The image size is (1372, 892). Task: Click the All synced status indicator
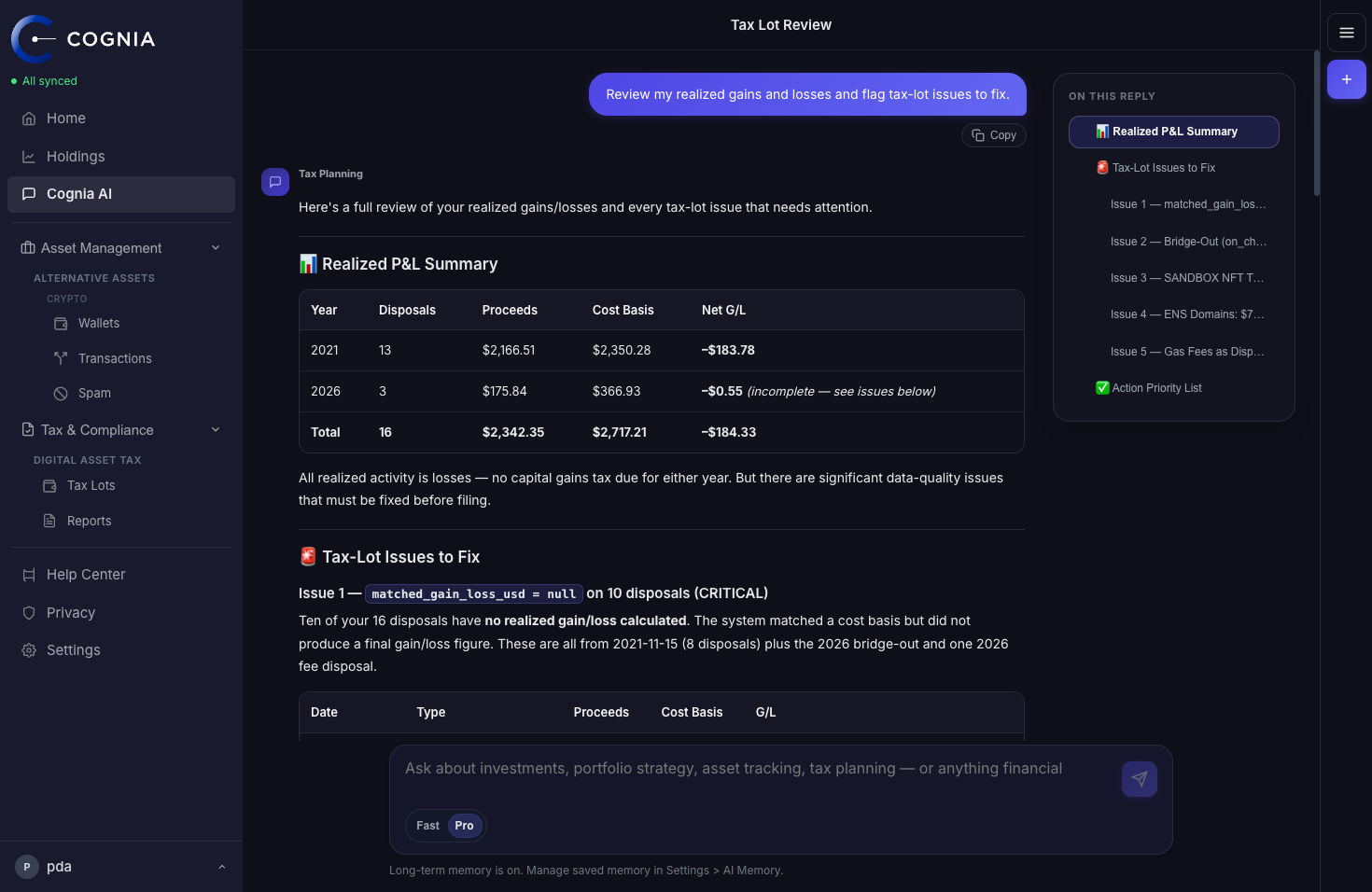pos(44,81)
